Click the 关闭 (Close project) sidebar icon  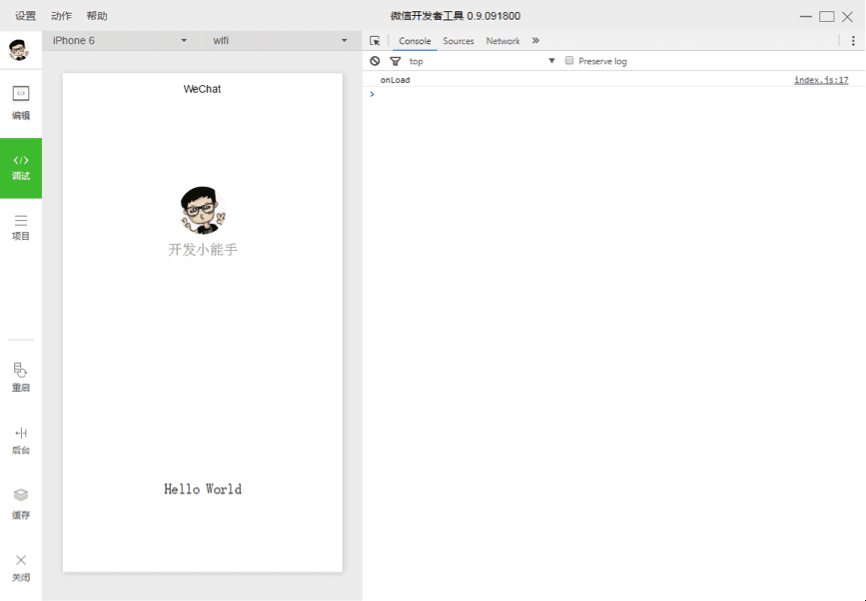click(x=21, y=566)
